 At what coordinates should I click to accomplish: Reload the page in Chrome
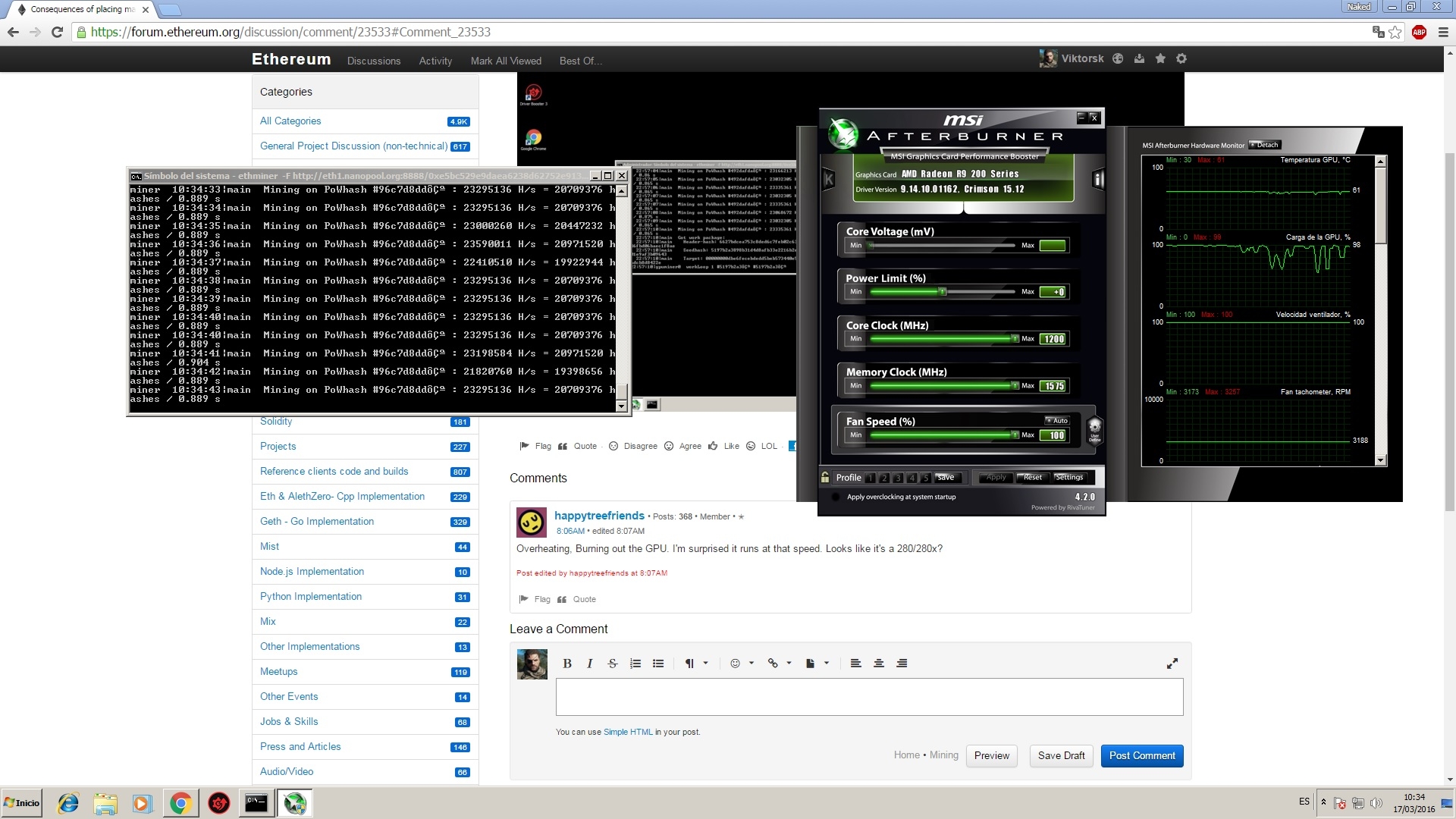tap(57, 32)
